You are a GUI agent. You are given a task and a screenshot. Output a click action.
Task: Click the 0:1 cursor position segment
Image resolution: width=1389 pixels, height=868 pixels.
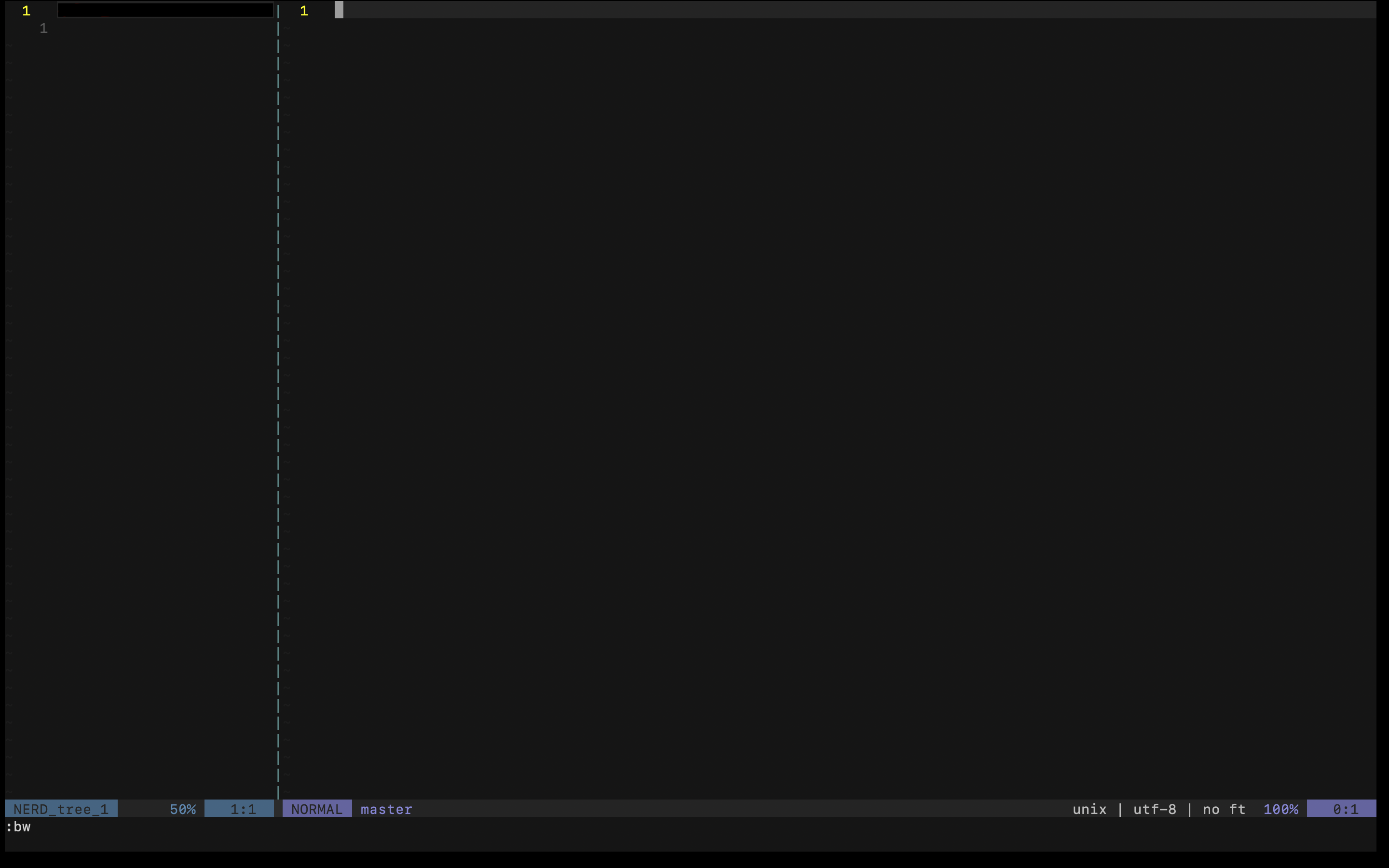click(x=1345, y=809)
